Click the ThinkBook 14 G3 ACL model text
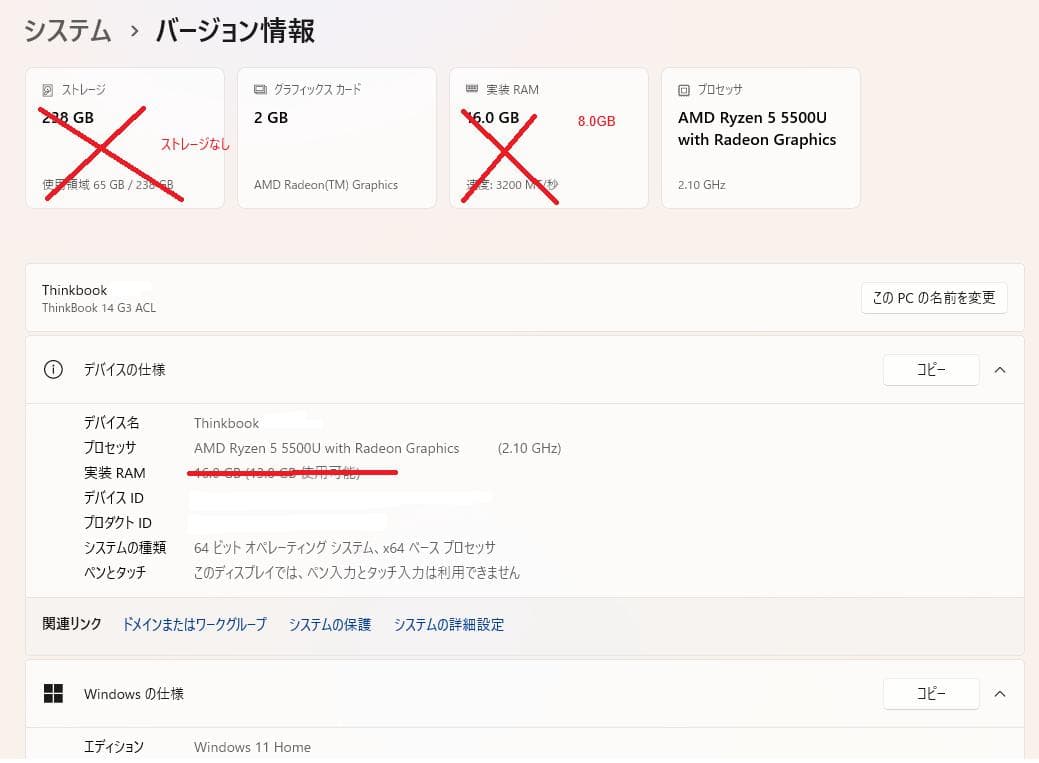Screen dimensions: 1039x763 [99, 308]
